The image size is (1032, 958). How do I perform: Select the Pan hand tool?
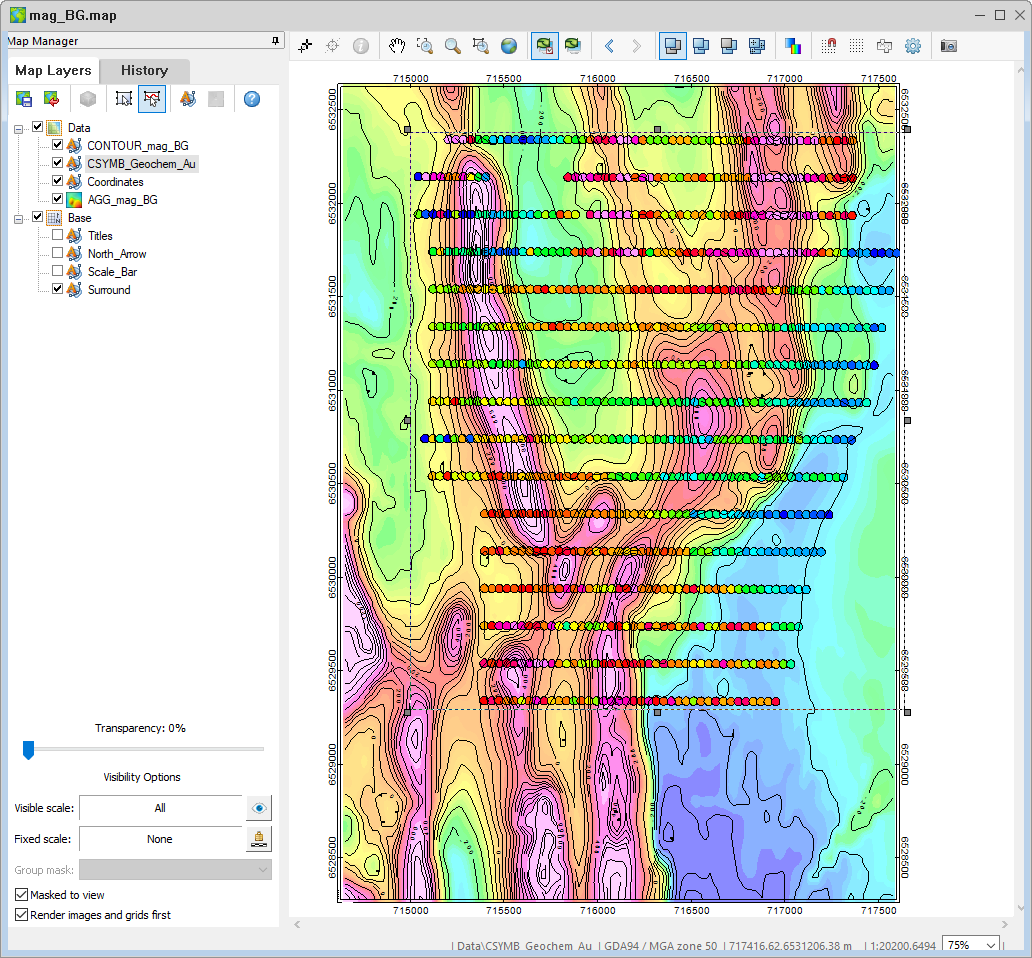pyautogui.click(x=396, y=46)
